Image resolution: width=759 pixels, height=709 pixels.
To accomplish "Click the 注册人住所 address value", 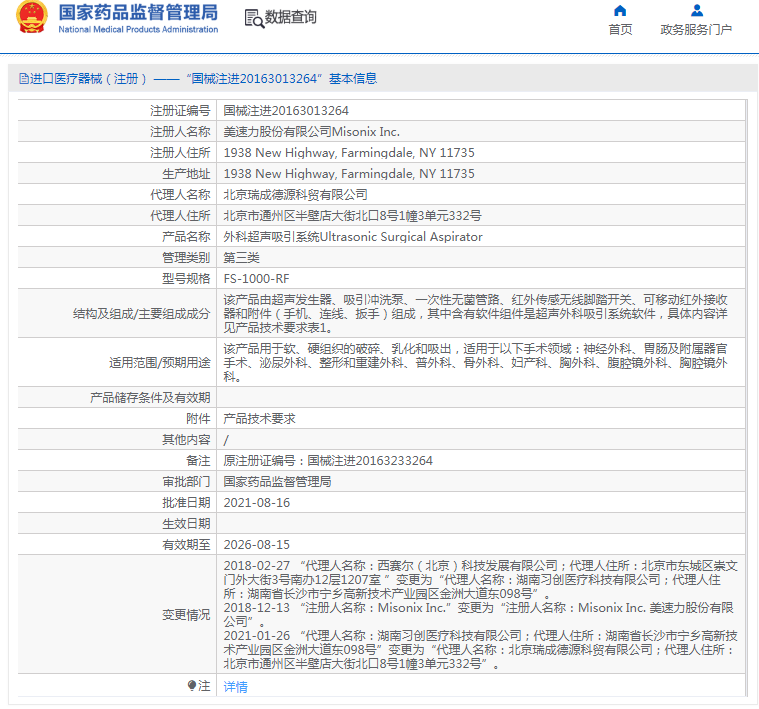I will [349, 153].
